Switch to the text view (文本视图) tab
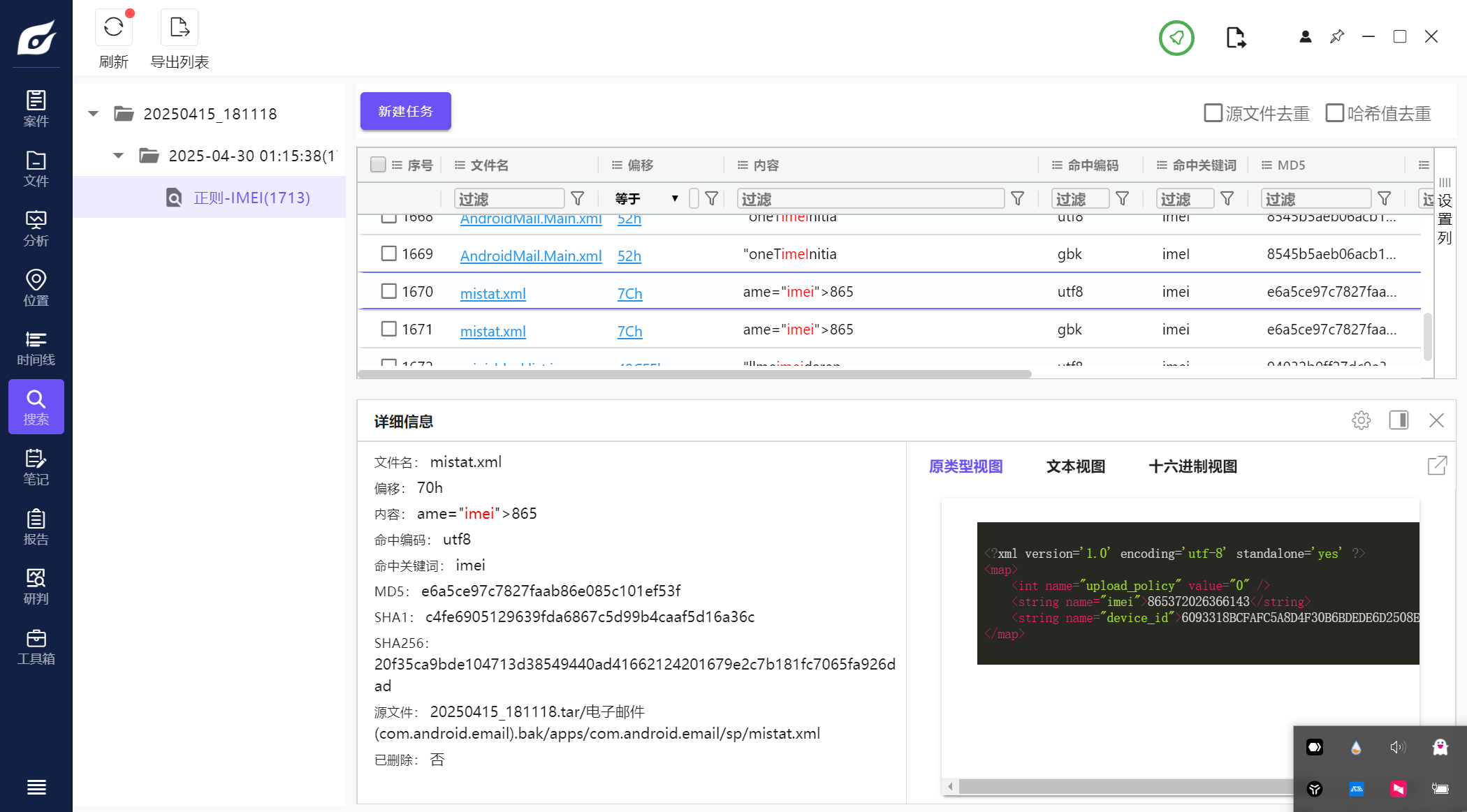The width and height of the screenshot is (1467, 812). (1075, 466)
